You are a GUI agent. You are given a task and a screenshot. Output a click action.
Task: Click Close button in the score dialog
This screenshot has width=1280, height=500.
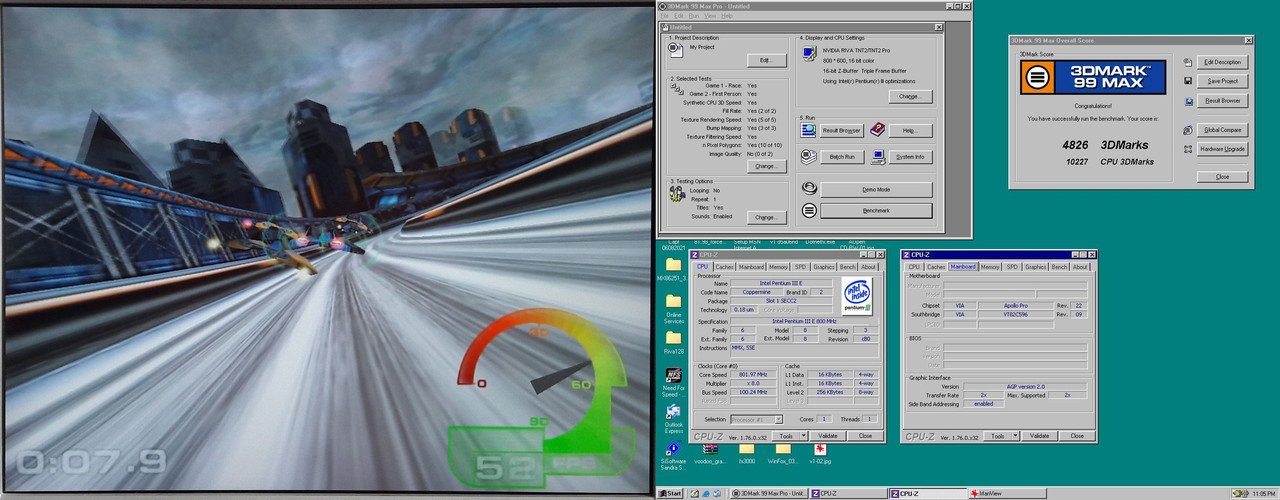[x=1222, y=177]
